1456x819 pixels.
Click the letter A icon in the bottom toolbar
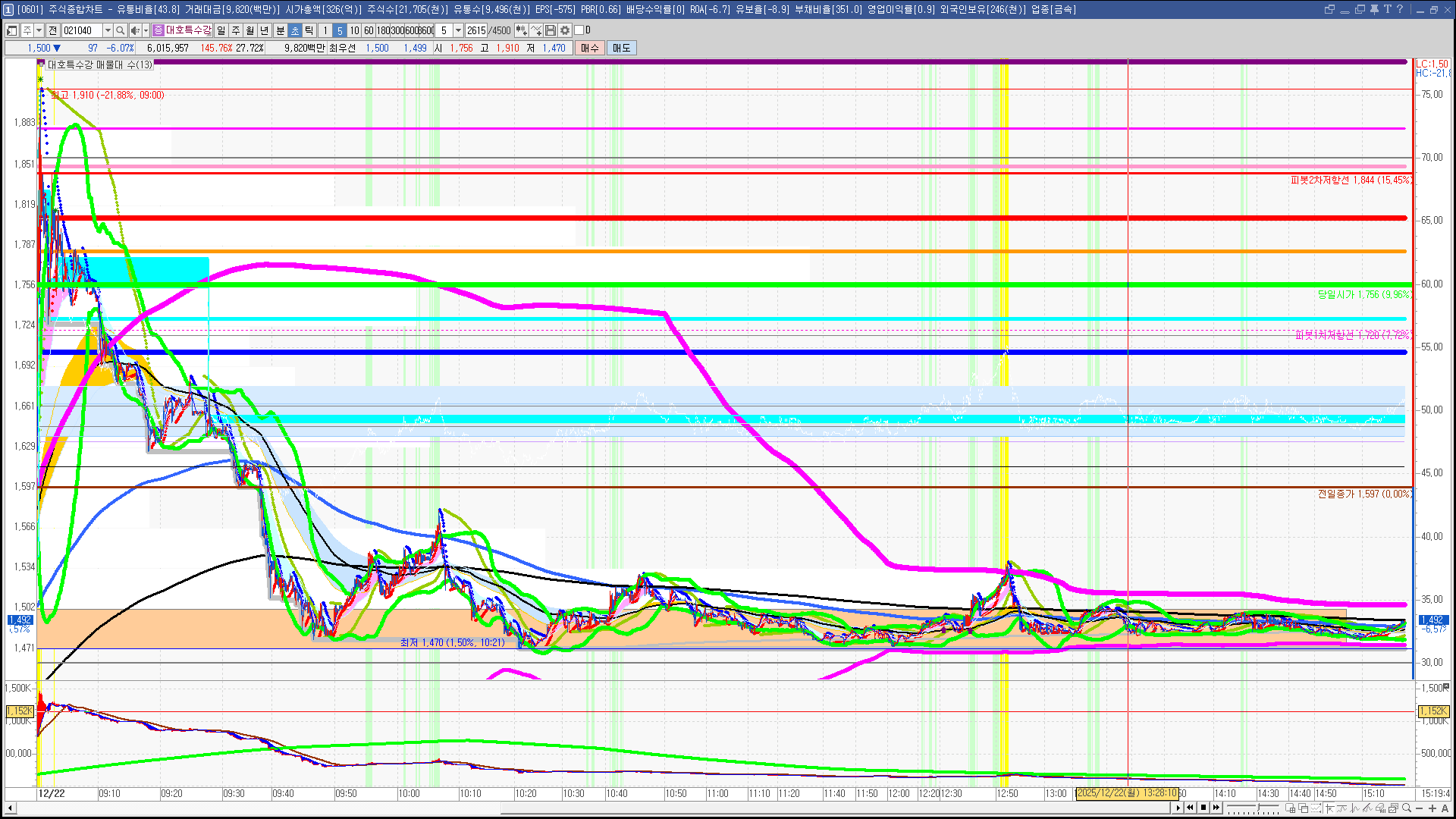(x=1445, y=808)
